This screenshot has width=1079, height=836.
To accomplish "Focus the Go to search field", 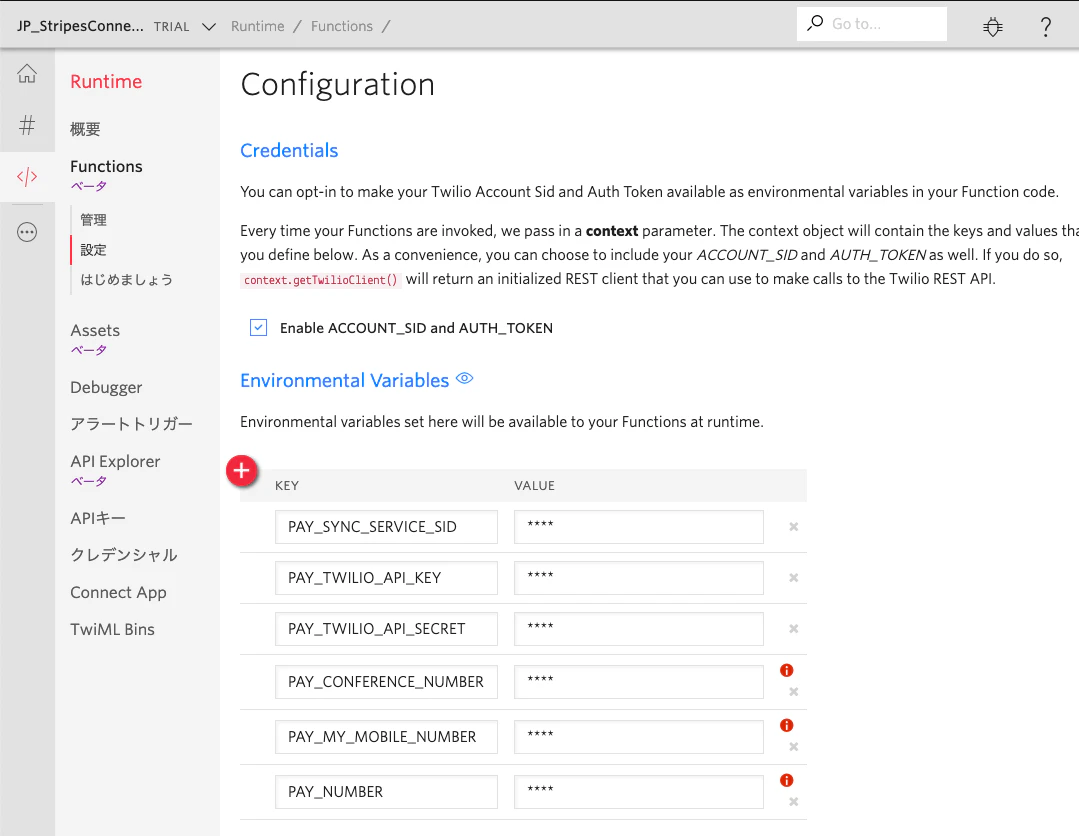I will click(x=872, y=24).
